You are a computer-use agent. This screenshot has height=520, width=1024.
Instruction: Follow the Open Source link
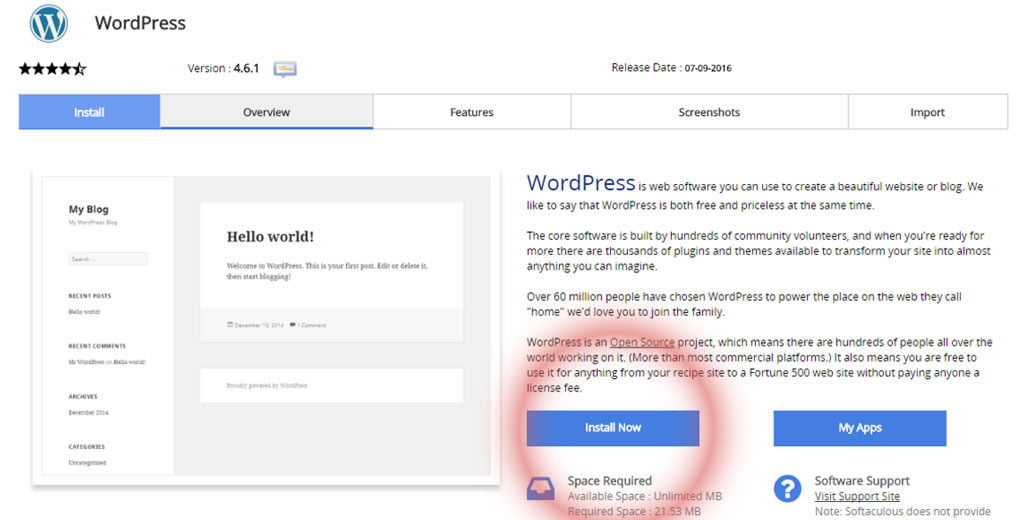(642, 342)
